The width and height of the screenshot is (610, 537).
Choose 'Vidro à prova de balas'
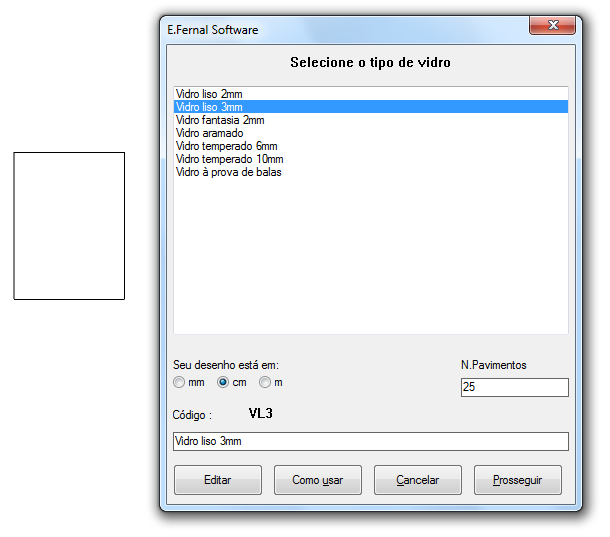click(x=228, y=172)
